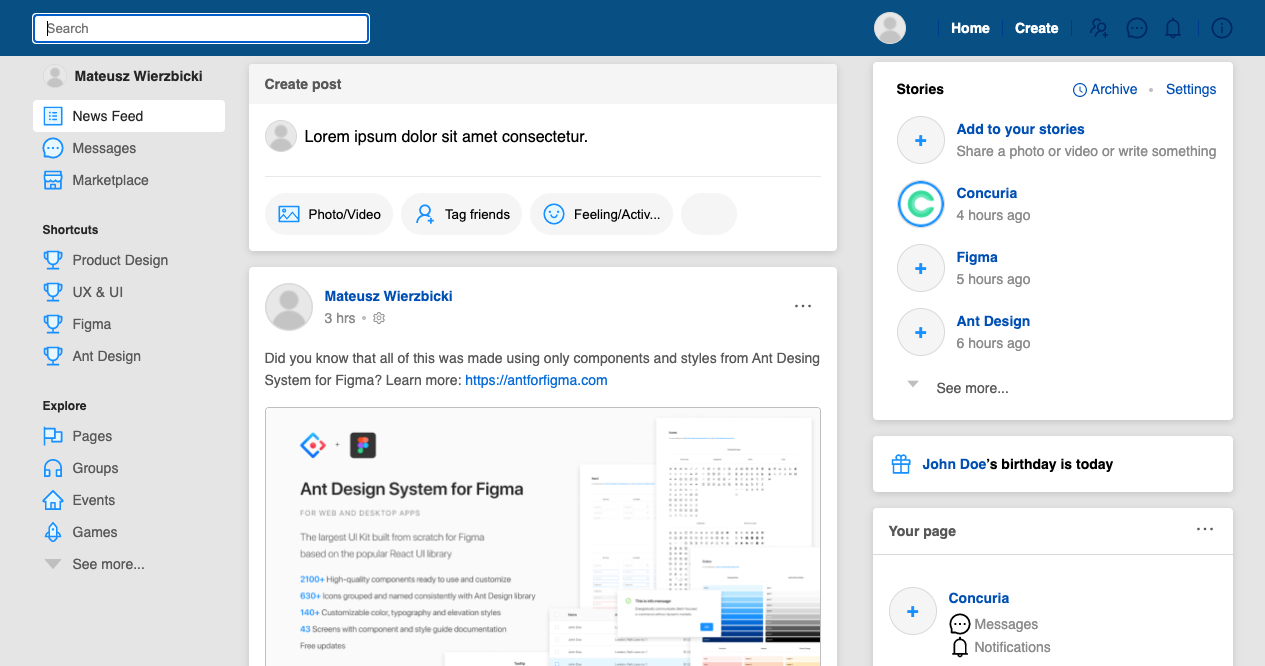Select News Feed in sidebar
Image resolution: width=1265 pixels, height=666 pixels.
tap(129, 116)
